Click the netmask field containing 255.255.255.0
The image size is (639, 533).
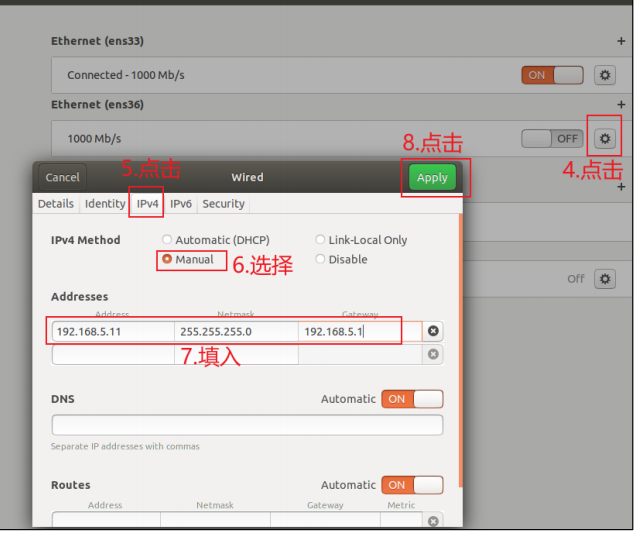pyautogui.click(x=236, y=331)
